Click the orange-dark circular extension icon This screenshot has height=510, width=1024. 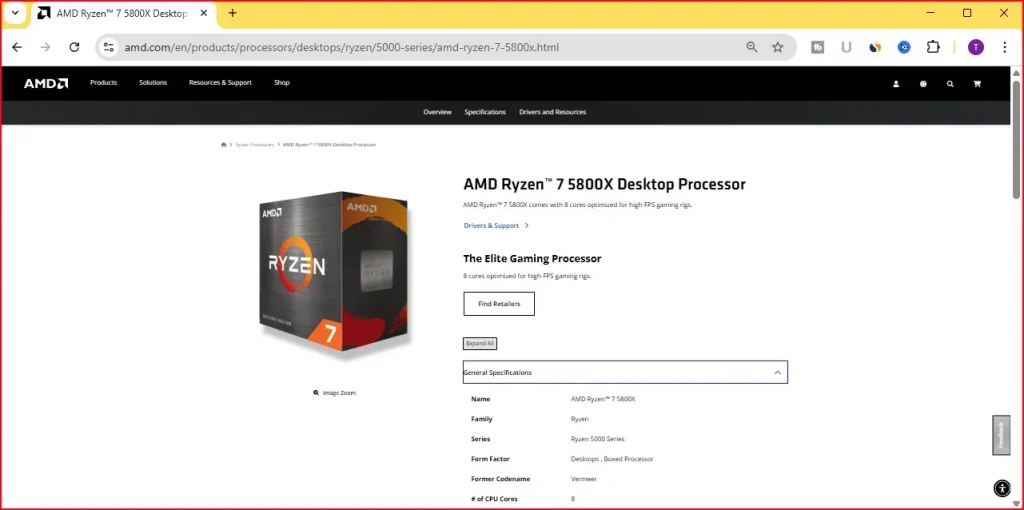(x=875, y=47)
